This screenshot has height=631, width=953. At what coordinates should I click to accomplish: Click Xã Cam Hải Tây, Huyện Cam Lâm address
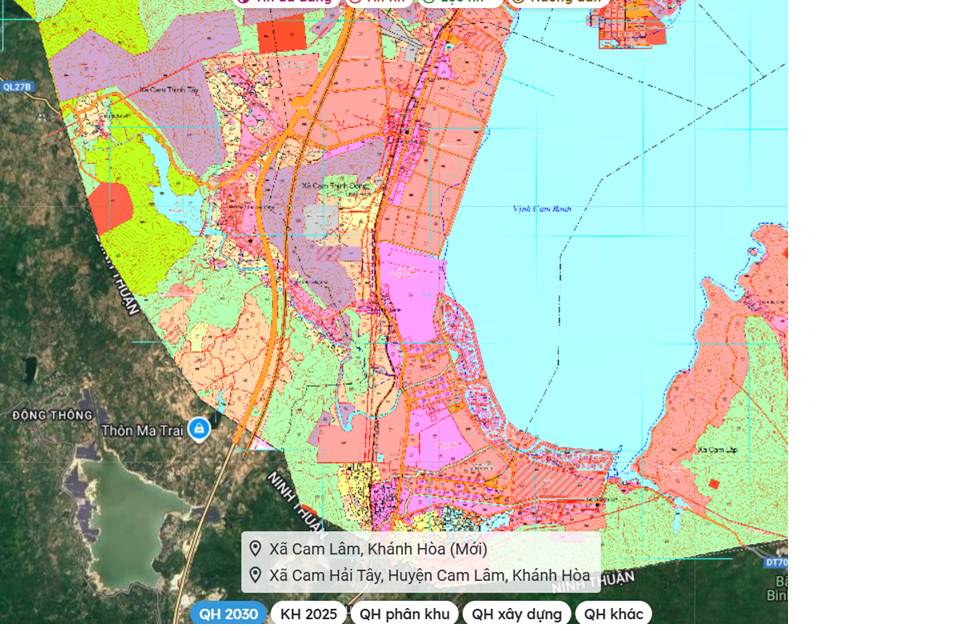tap(430, 575)
